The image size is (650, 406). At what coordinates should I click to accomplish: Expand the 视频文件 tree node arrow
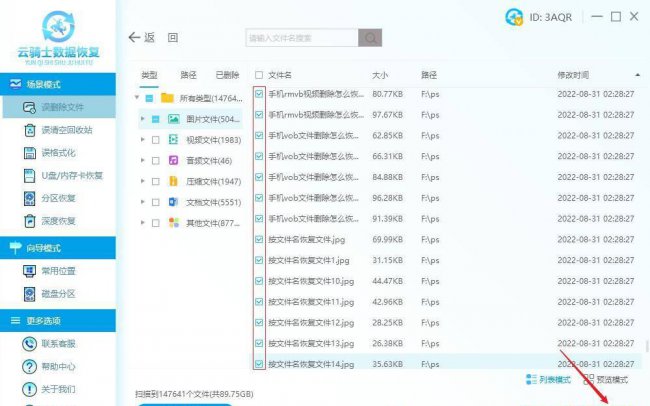tap(143, 140)
